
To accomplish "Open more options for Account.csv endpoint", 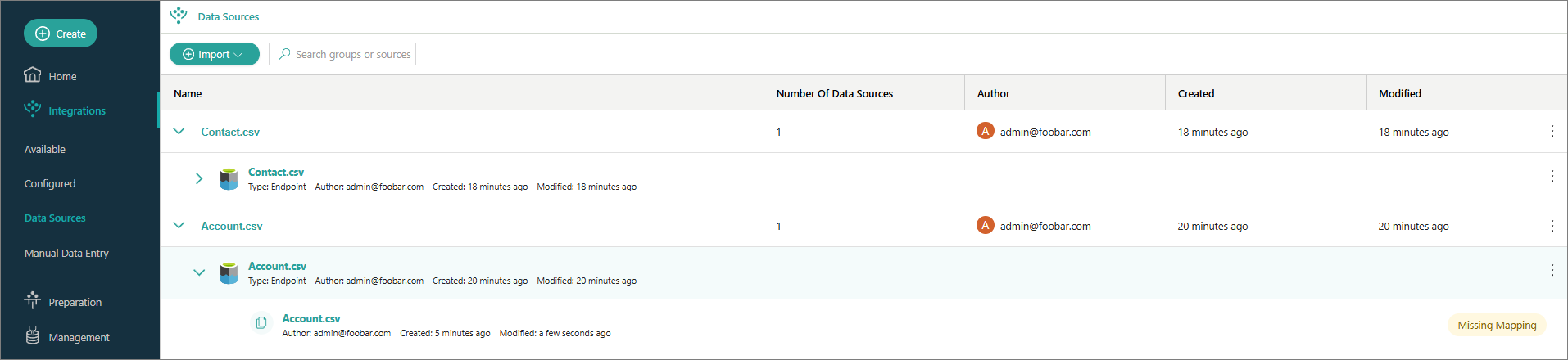I will point(1552,270).
